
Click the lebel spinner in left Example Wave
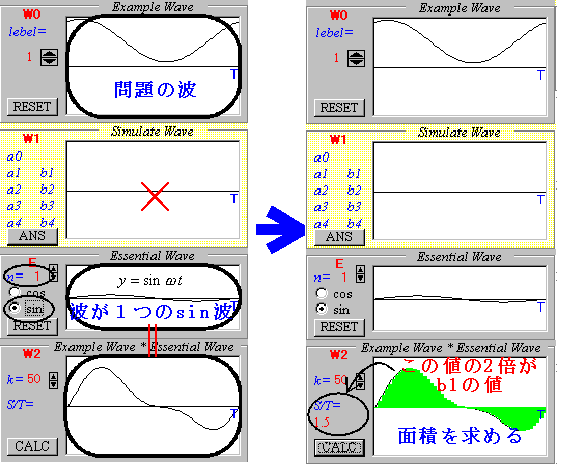click(x=49, y=57)
